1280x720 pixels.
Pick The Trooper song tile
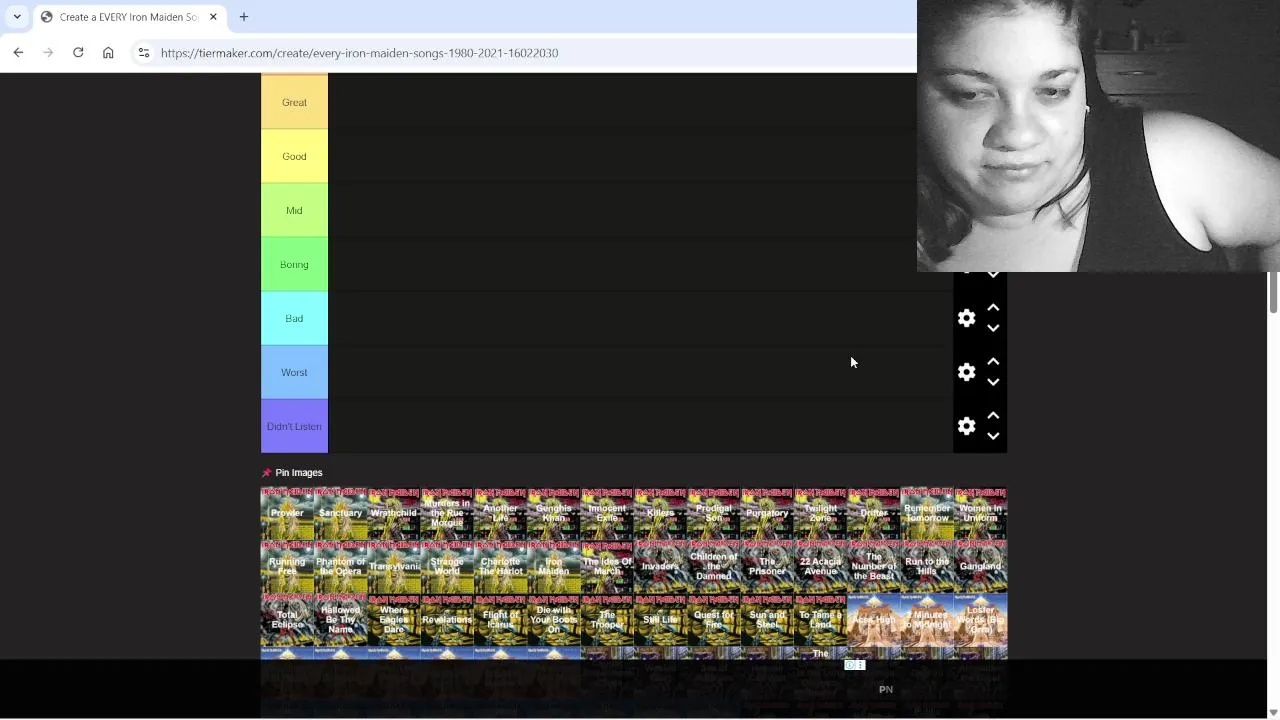click(607, 620)
